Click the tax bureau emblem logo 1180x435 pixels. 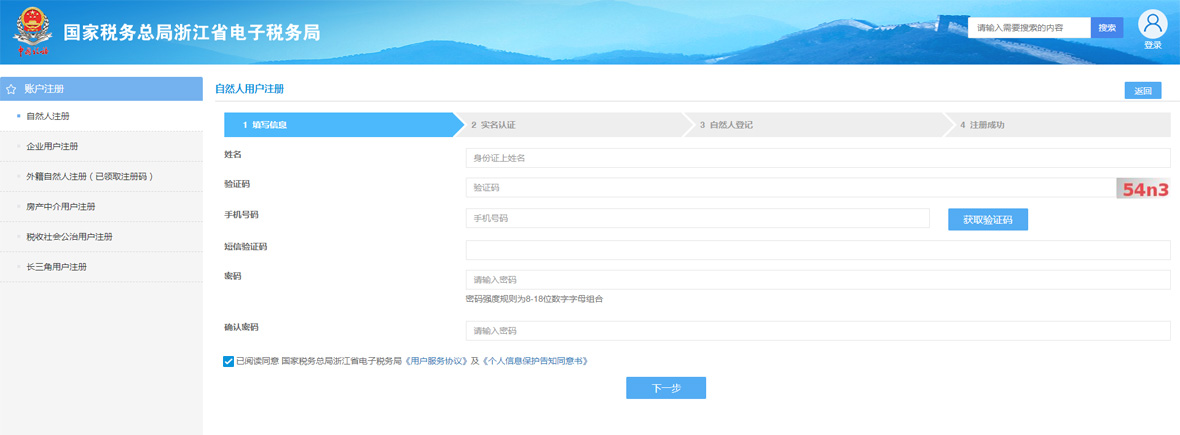pos(32,33)
